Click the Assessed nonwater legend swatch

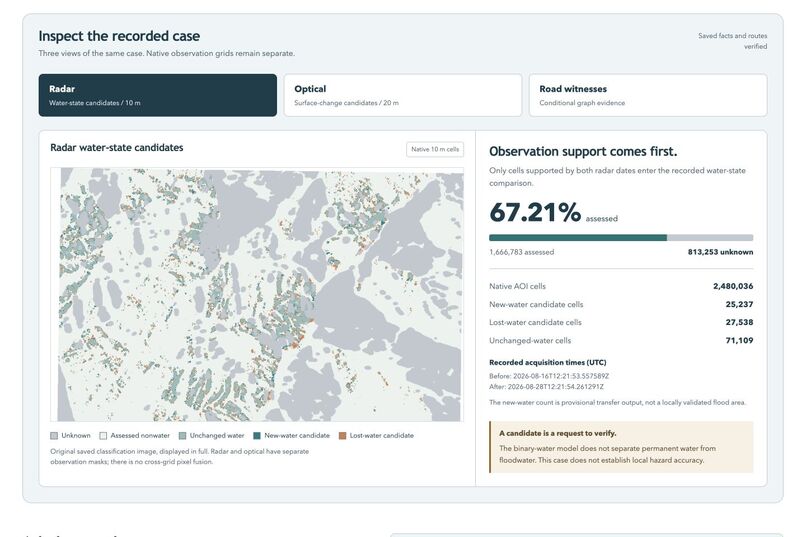(103, 436)
